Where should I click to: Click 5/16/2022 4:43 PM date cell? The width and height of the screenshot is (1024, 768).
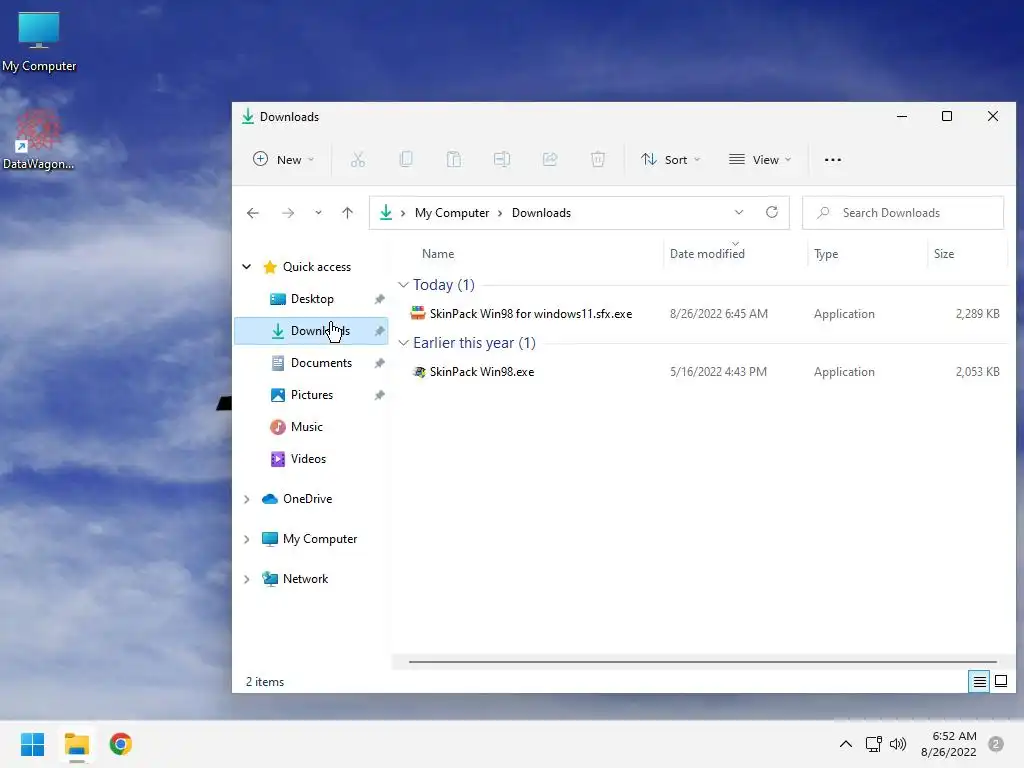point(718,372)
